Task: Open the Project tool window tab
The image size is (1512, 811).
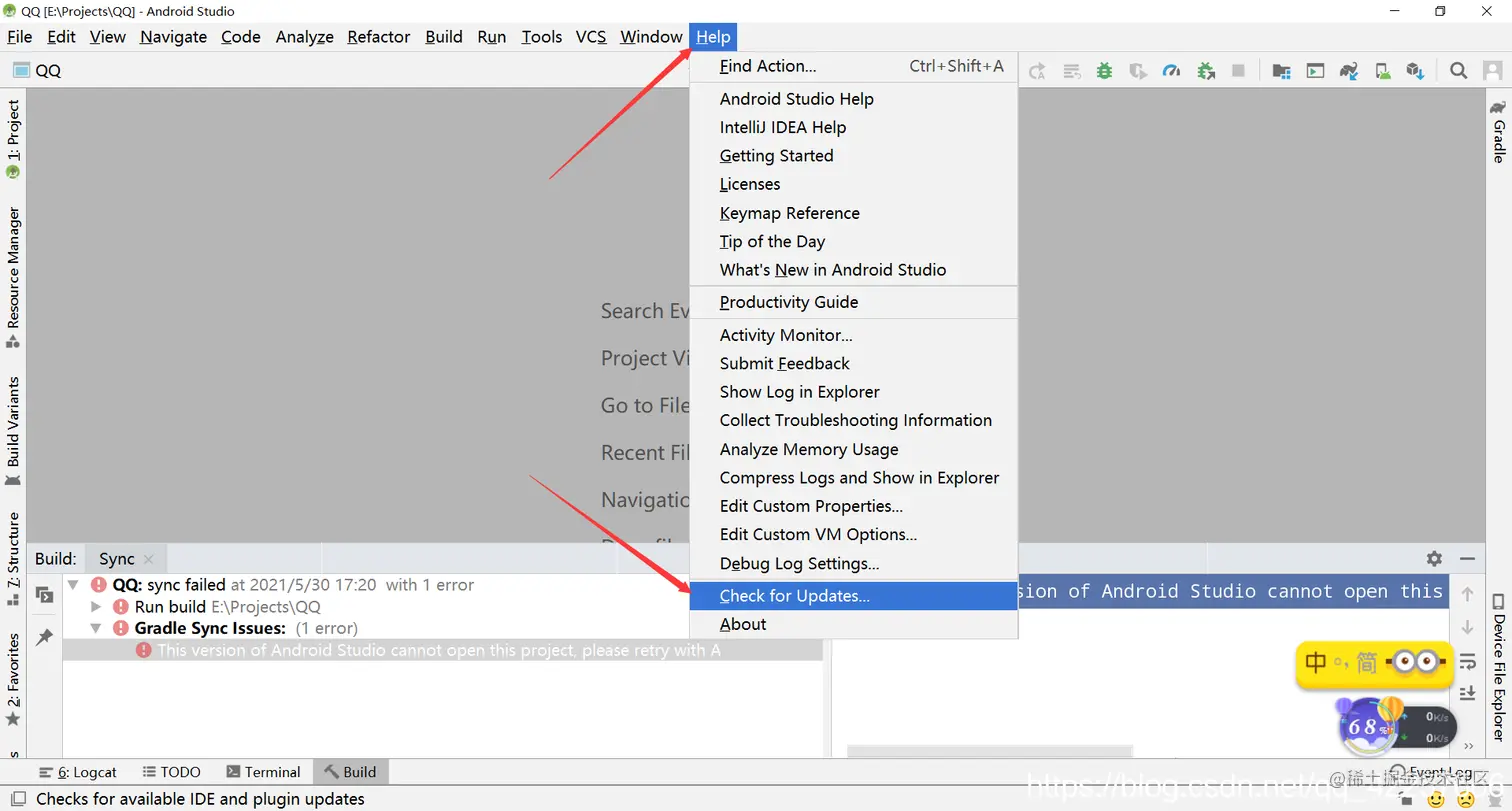Action: [x=13, y=138]
